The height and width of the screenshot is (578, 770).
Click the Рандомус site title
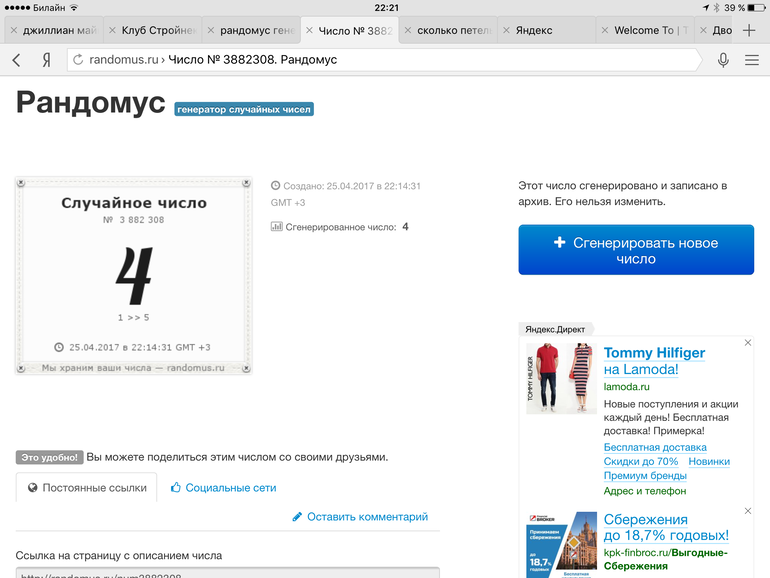point(90,104)
